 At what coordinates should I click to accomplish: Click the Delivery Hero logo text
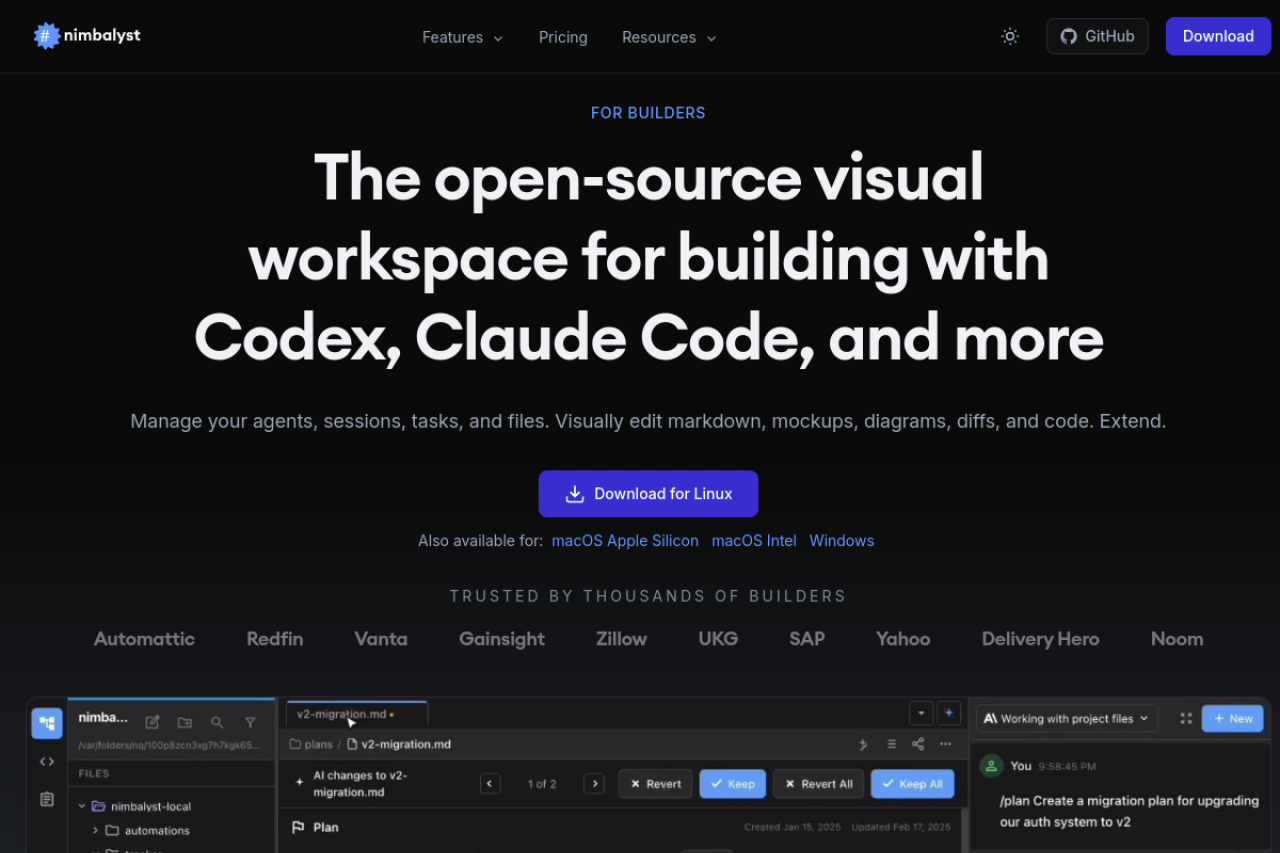tap(1040, 639)
